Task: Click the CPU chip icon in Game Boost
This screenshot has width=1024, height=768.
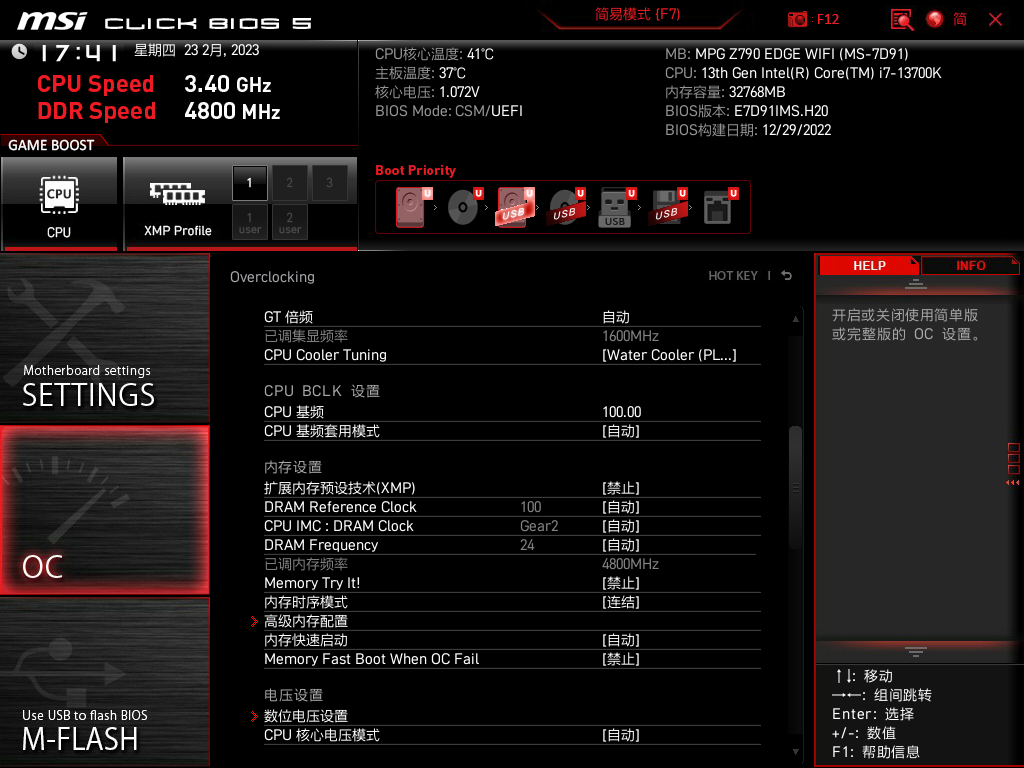Action: tap(59, 195)
